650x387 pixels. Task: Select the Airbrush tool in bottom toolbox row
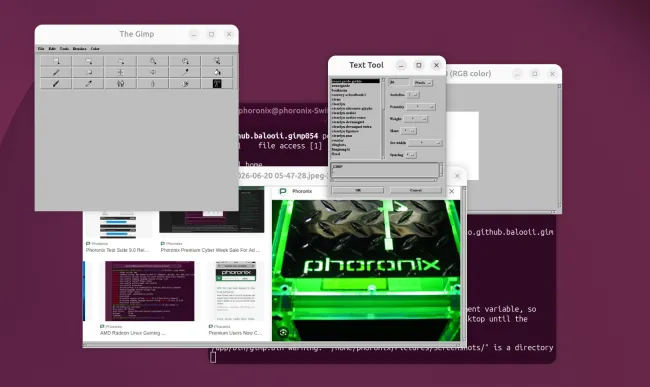coord(88,84)
